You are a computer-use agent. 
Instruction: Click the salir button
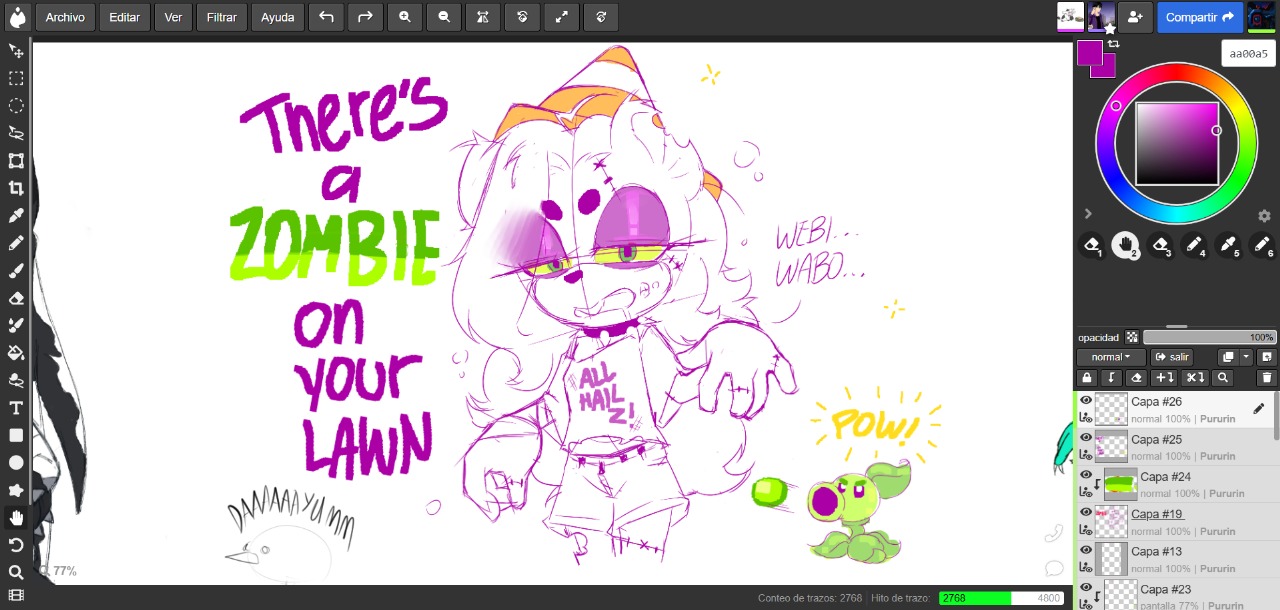[1172, 357]
